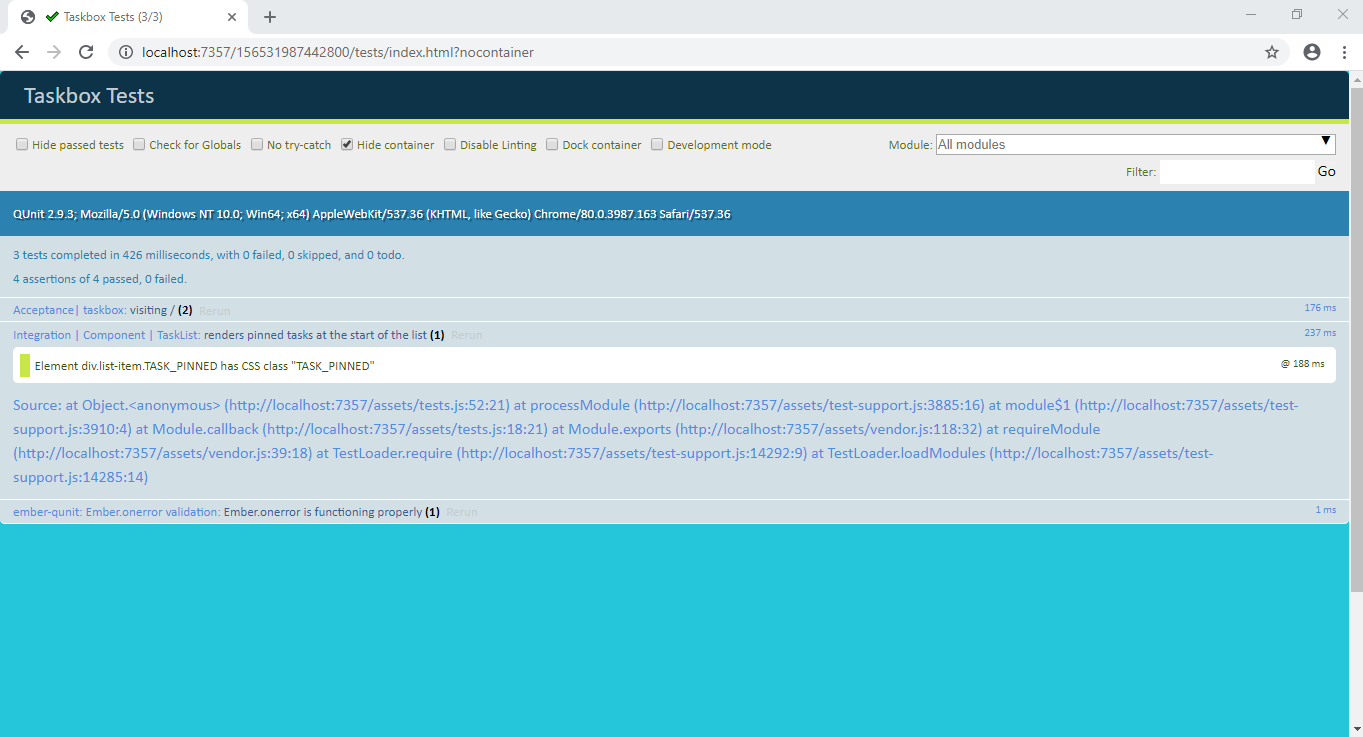
Task: Go forward to the next browser page
Action: tap(54, 52)
